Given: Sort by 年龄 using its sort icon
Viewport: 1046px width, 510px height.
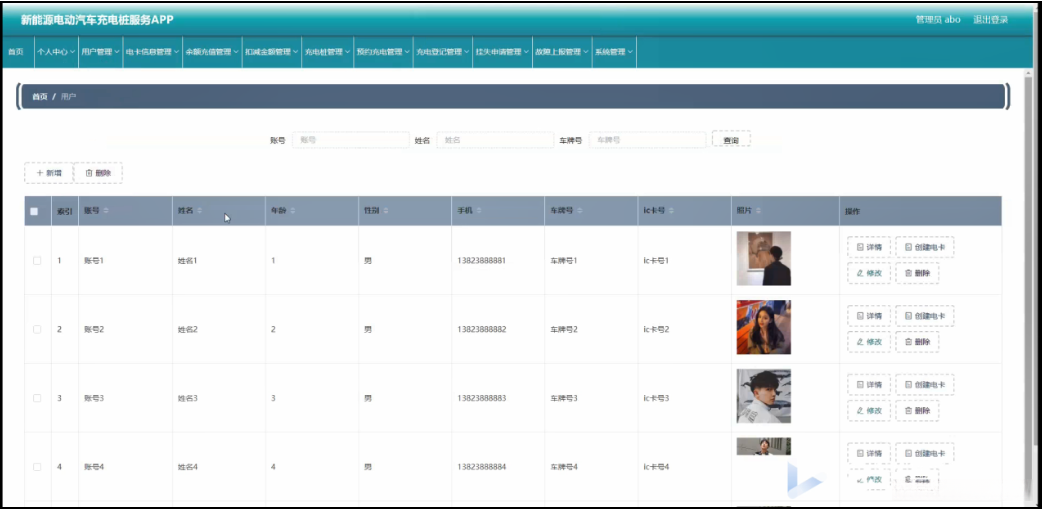Looking at the screenshot, I should (x=293, y=211).
